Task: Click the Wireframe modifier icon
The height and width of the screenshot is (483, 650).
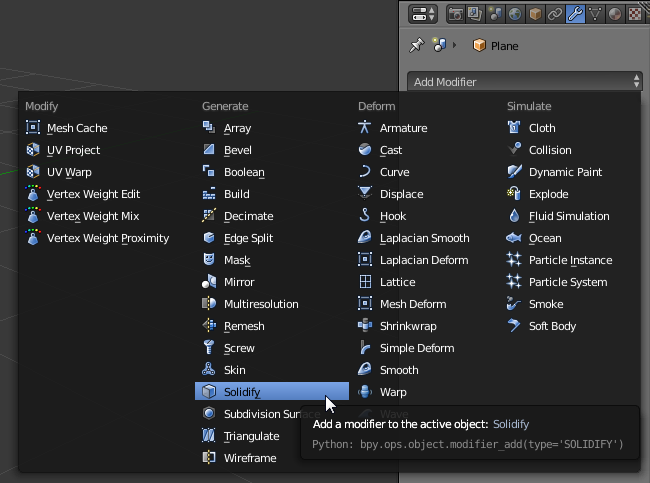Action: [209, 457]
